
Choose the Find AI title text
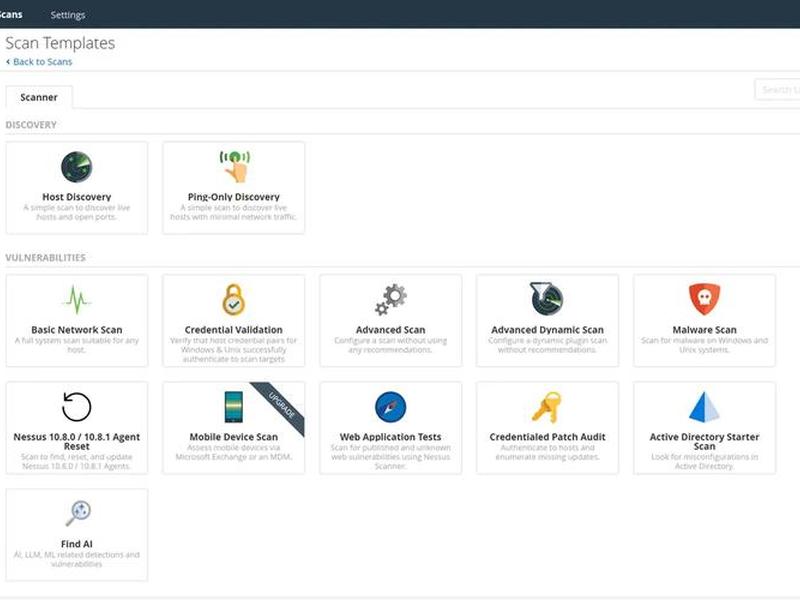tap(77, 544)
